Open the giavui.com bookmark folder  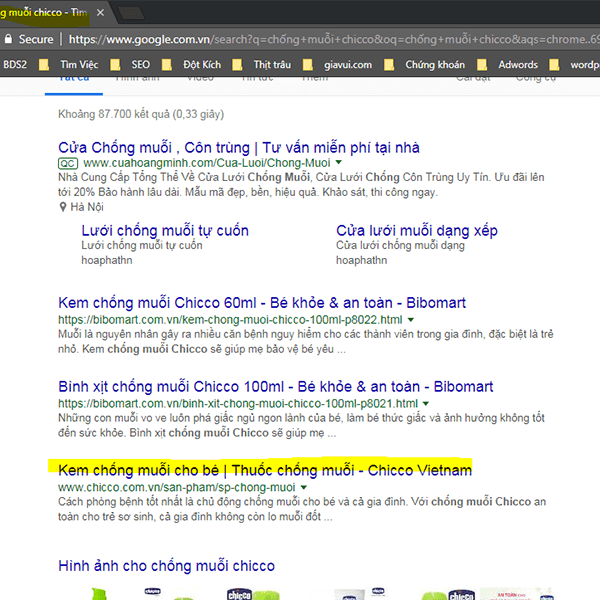[338, 65]
